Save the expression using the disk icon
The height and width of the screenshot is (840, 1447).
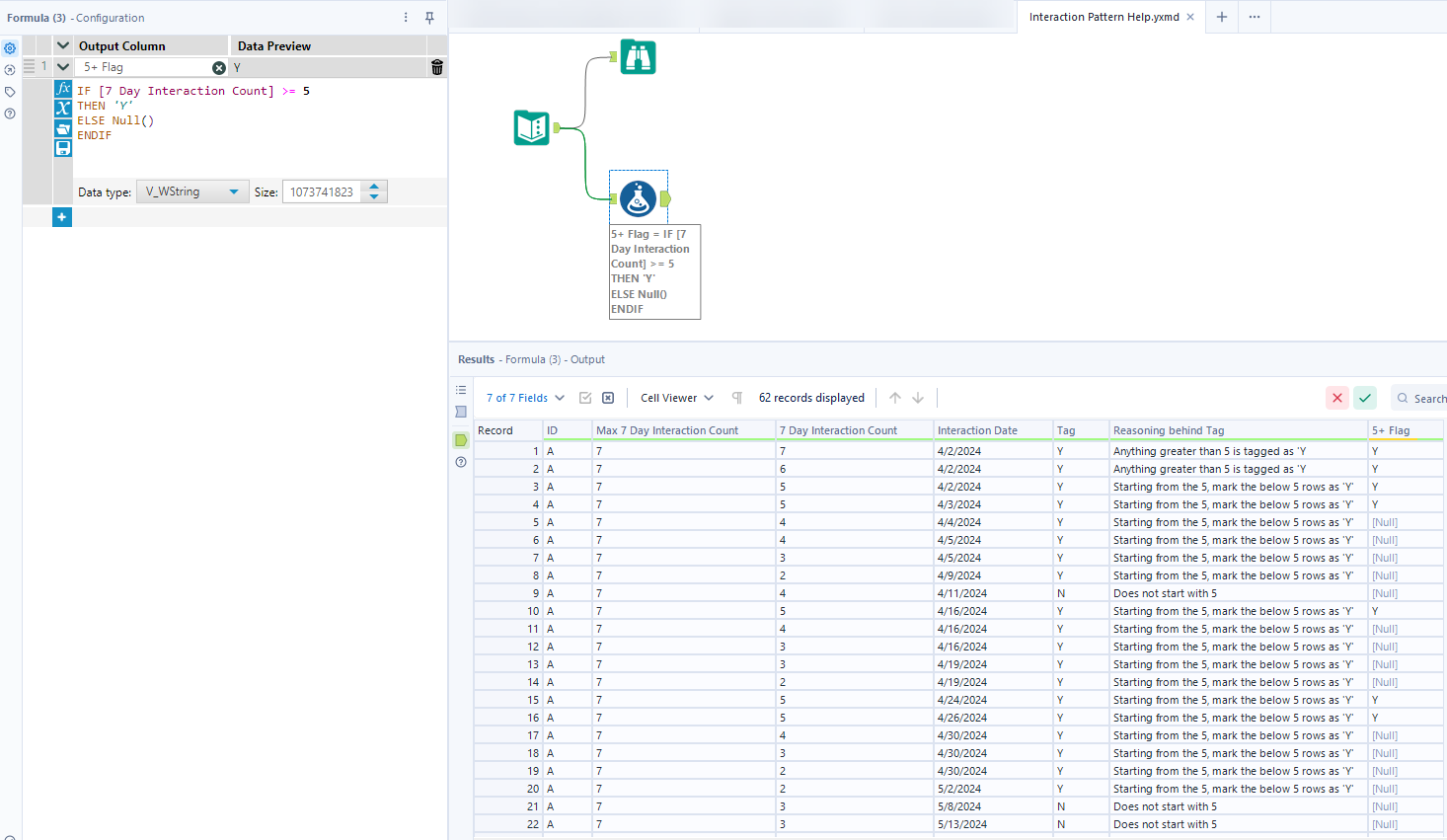63,148
